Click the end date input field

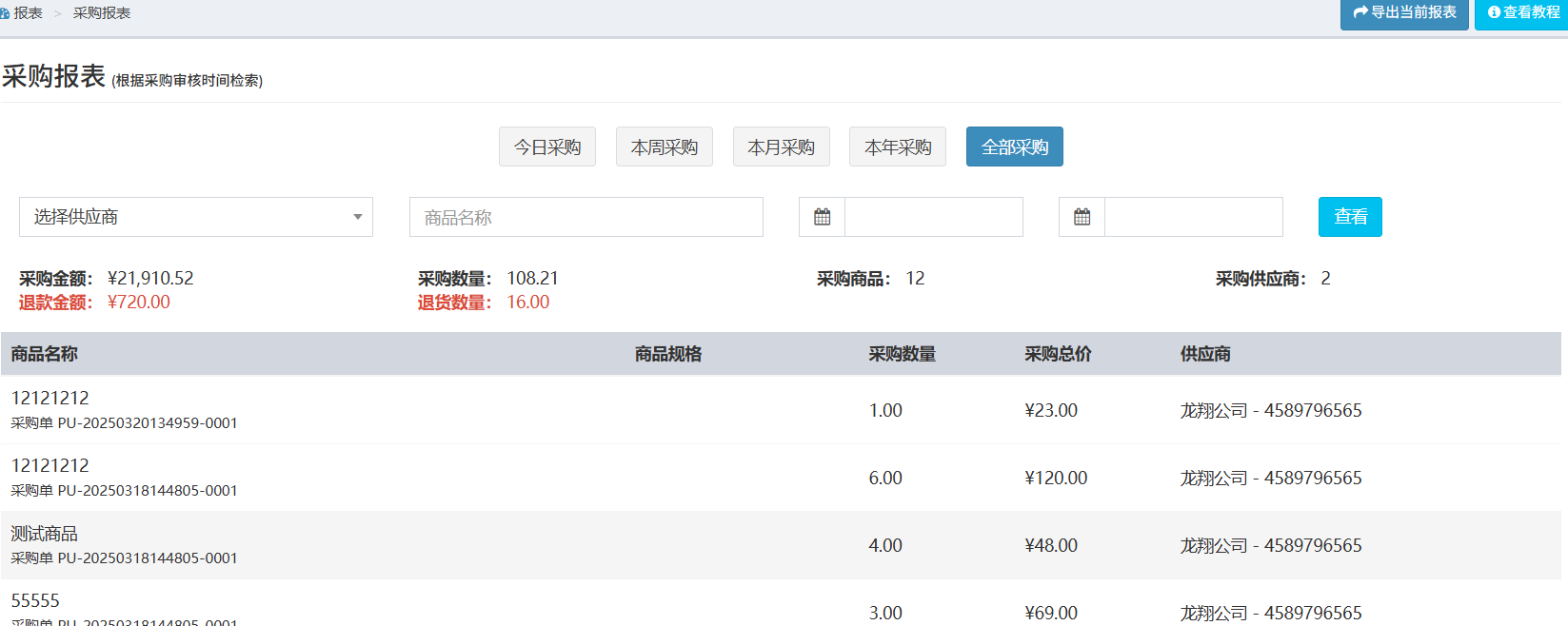pyautogui.click(x=1193, y=217)
